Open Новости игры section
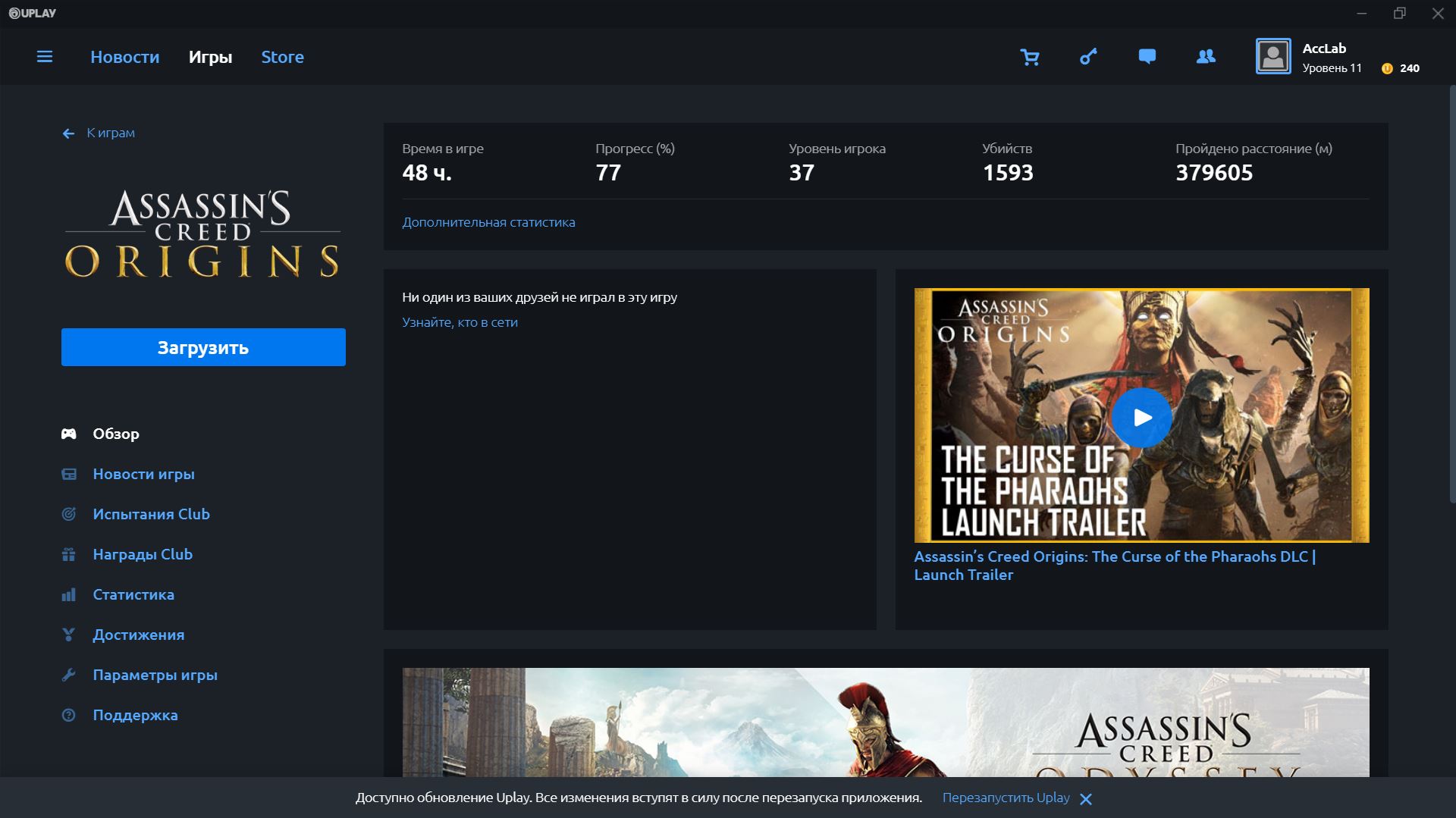The image size is (1456, 818). [x=144, y=474]
